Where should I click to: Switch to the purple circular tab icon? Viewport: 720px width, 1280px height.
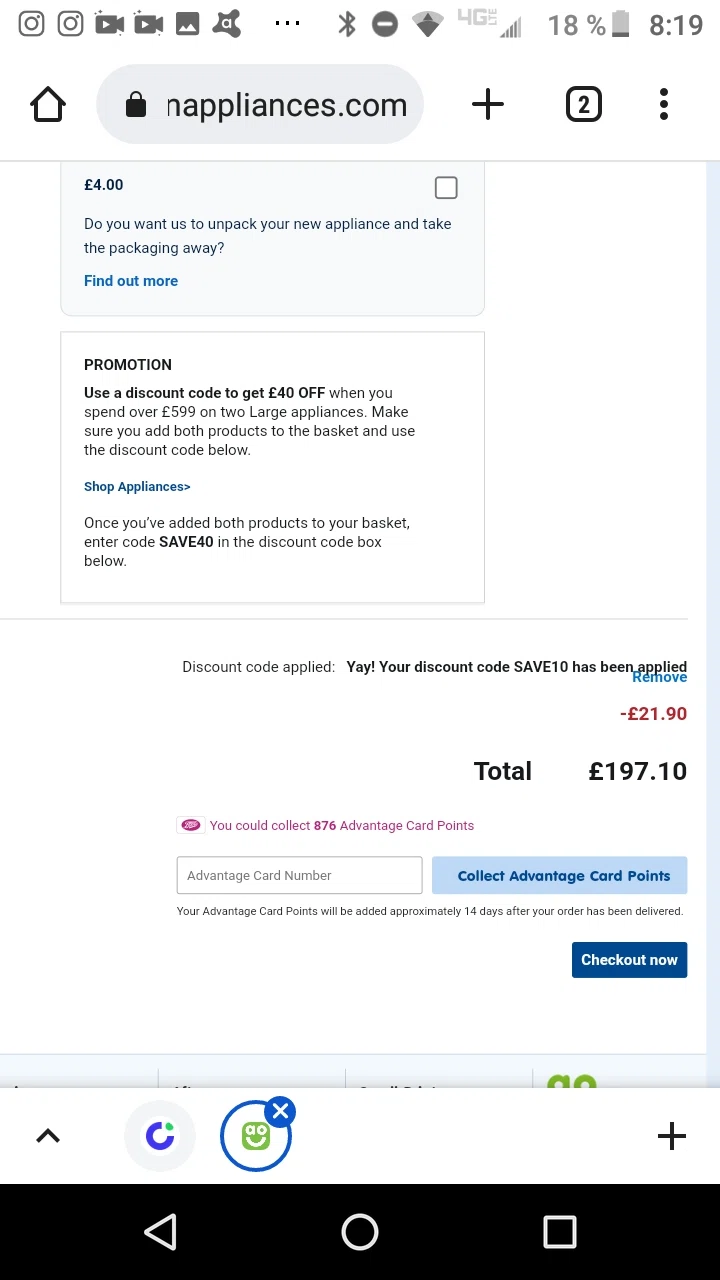click(160, 1136)
